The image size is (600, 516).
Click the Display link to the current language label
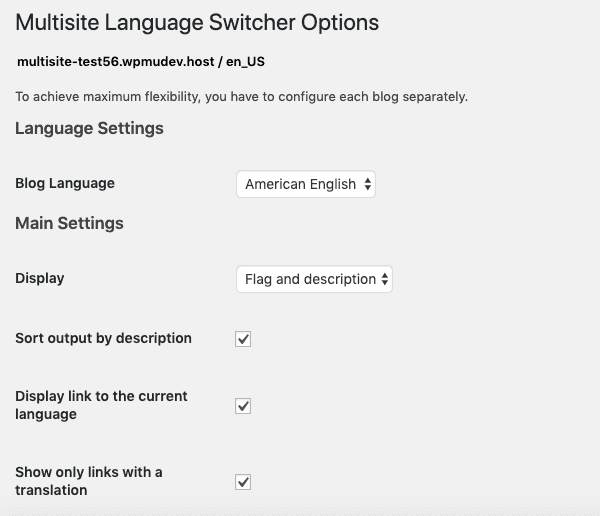pos(101,405)
